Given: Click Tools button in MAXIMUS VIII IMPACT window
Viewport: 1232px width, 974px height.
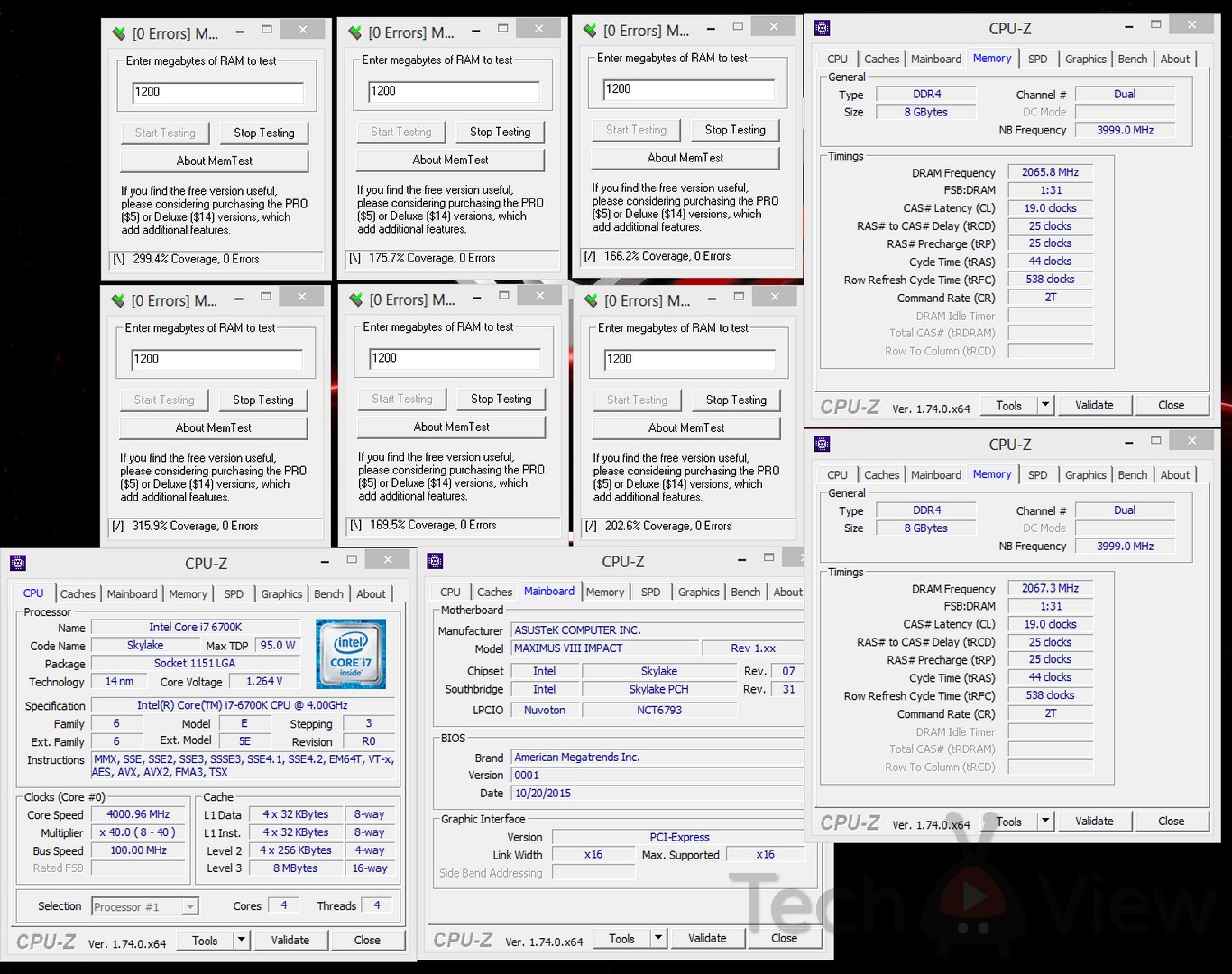Looking at the screenshot, I should [622, 938].
